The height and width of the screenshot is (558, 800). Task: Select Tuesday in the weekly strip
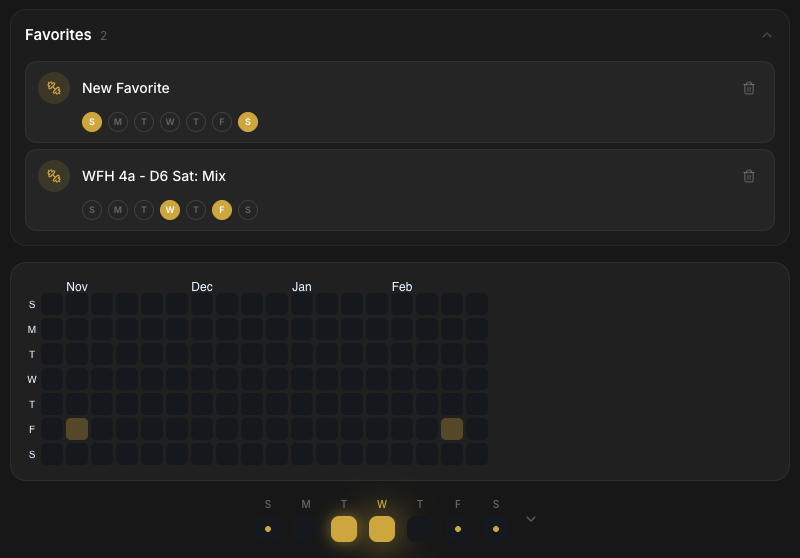(x=344, y=528)
